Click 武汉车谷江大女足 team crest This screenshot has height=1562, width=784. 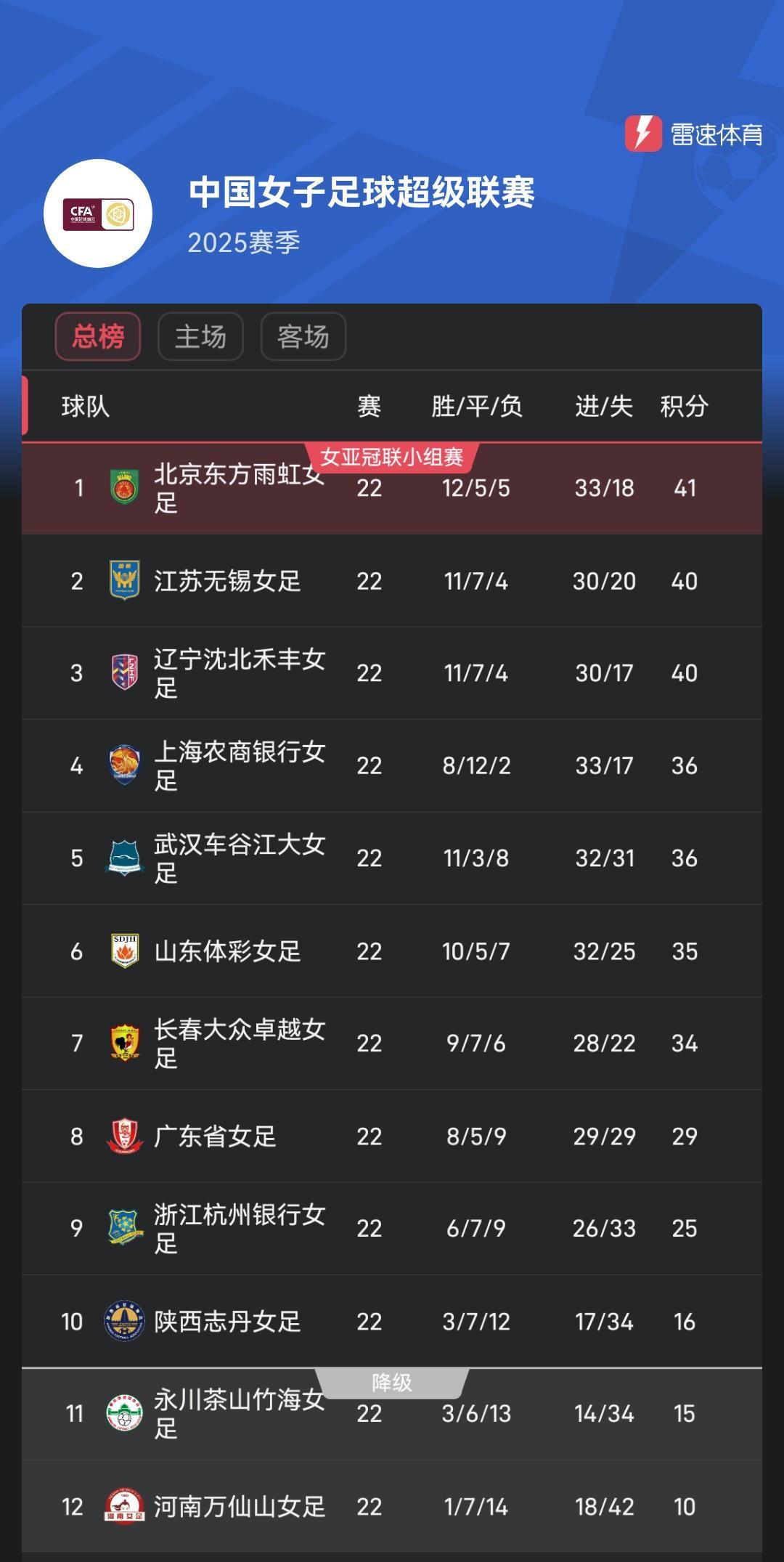pyautogui.click(x=125, y=858)
